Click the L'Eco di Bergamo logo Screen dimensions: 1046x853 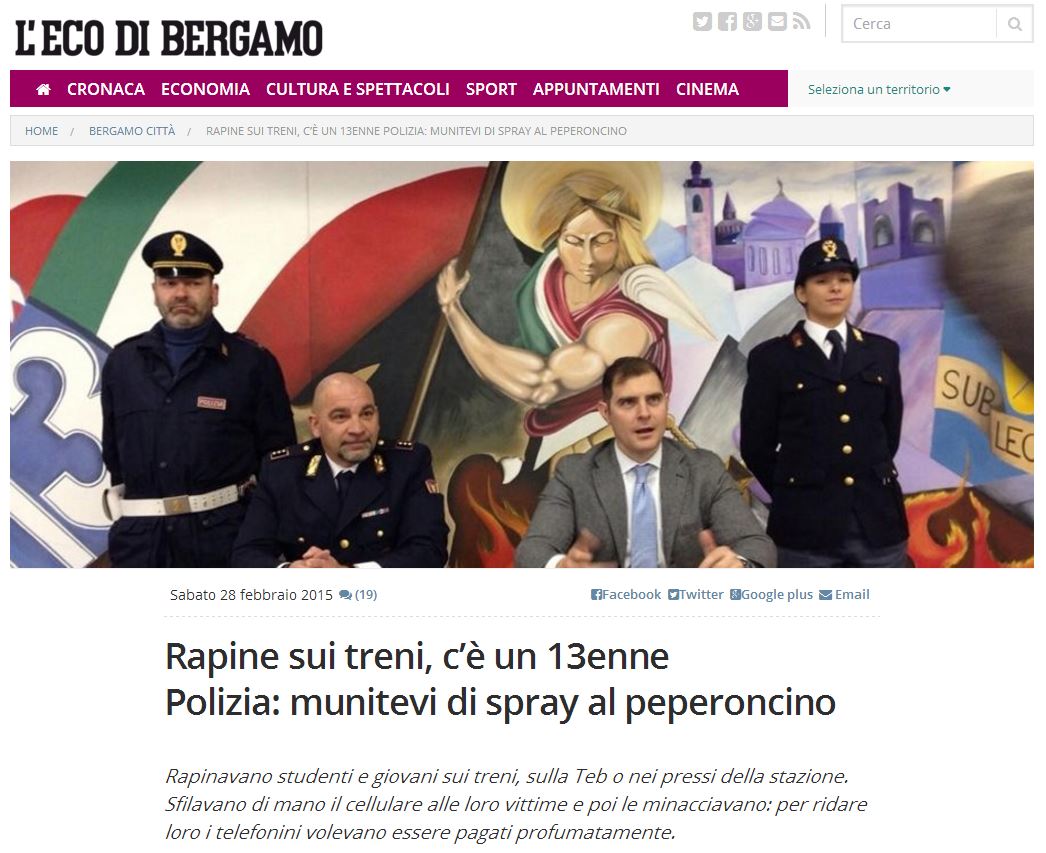[x=169, y=37]
